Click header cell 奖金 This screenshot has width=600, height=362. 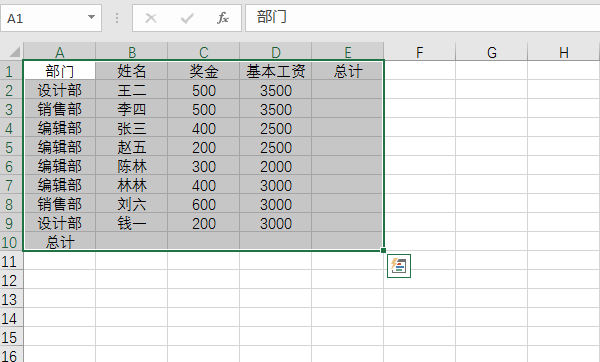(x=203, y=70)
